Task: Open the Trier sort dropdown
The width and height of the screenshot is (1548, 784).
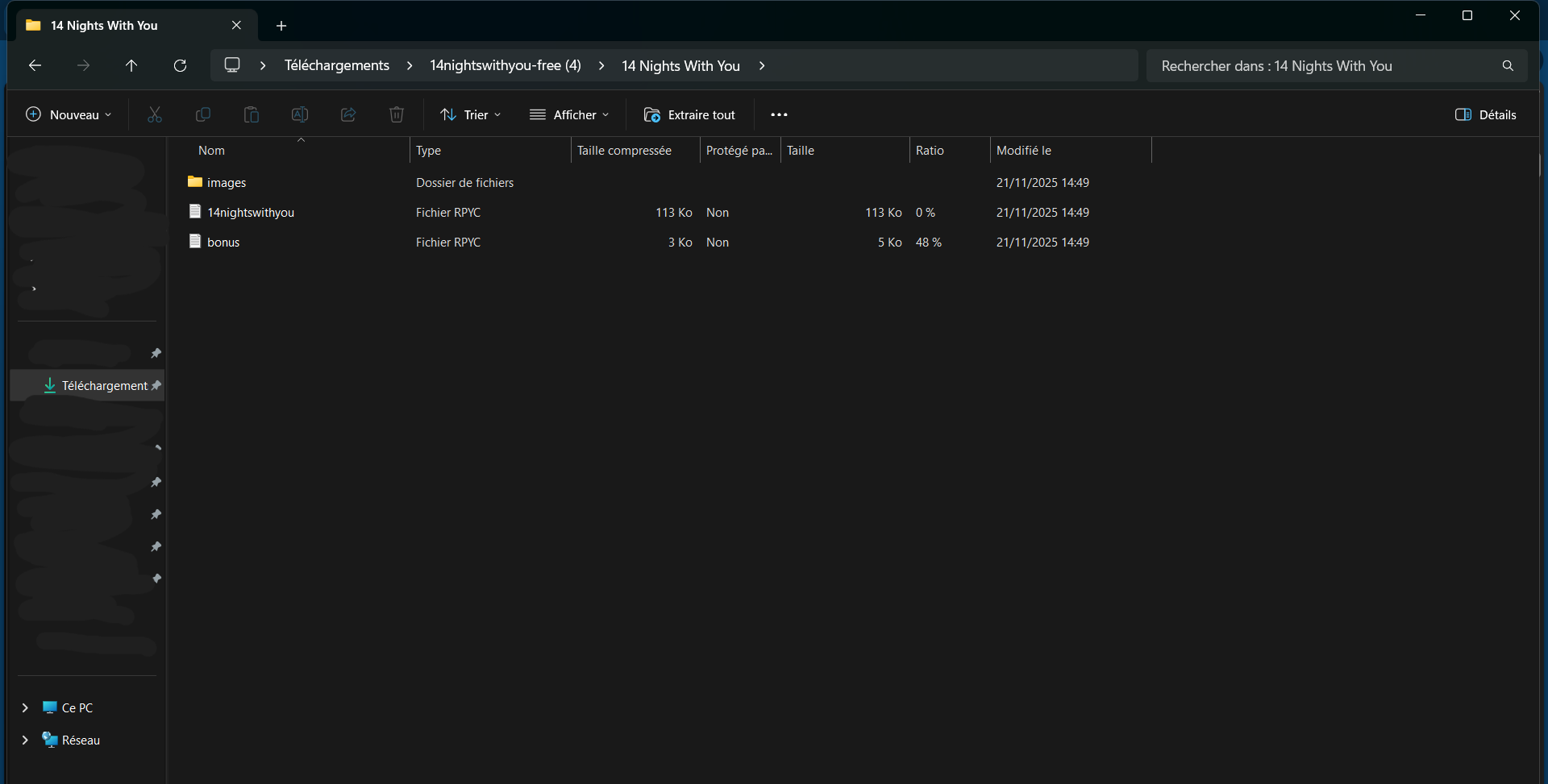Action: 471,114
